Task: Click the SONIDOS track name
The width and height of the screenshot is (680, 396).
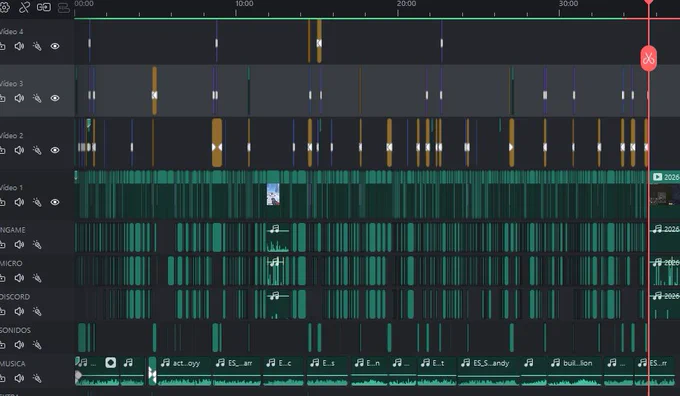Action: tap(15, 330)
